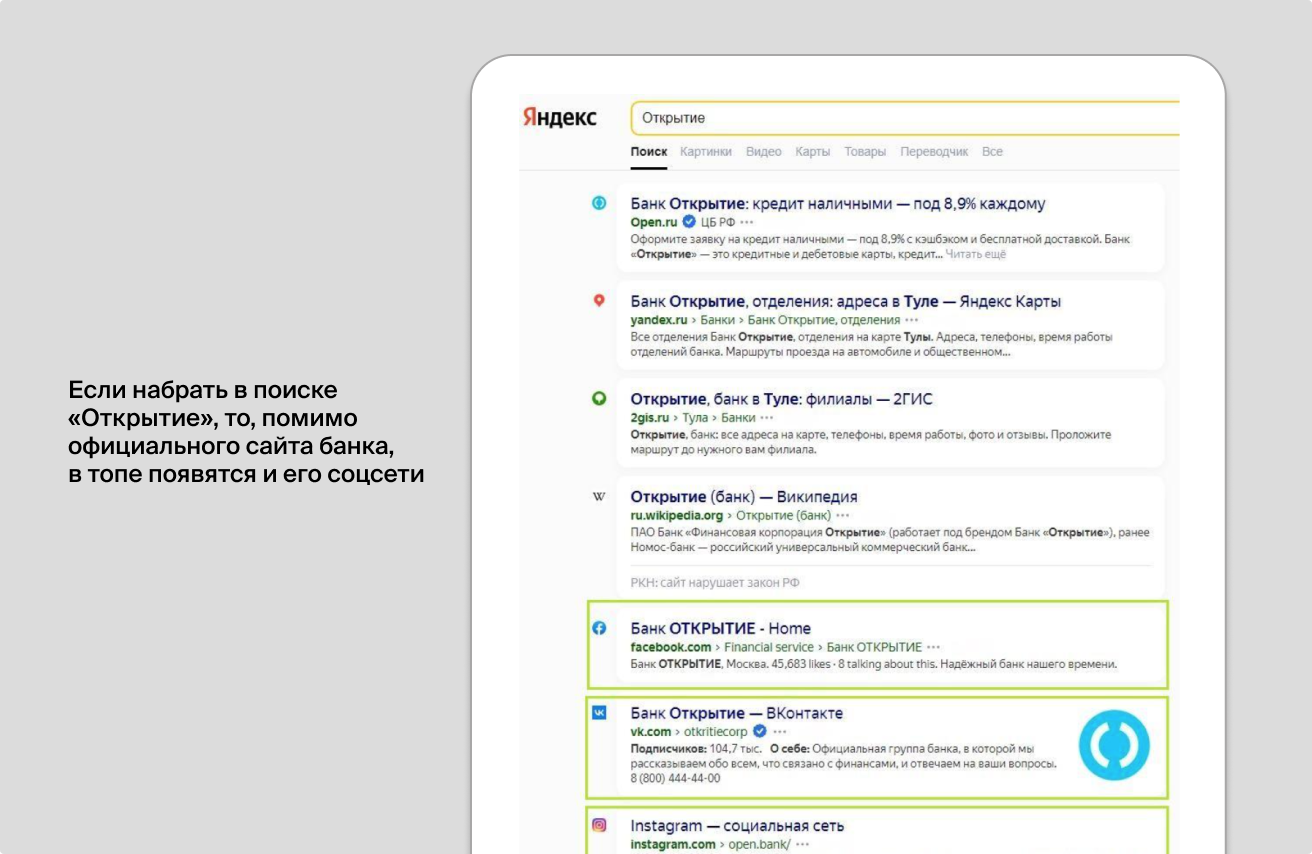Screen dimensions: 1312x854
Task: Click the blue bank logo thumbnail in the VK result
Action: (1114, 745)
